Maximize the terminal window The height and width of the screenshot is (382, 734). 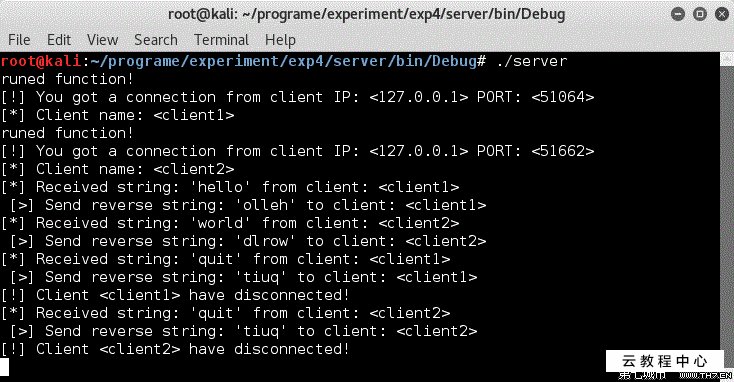pos(700,14)
